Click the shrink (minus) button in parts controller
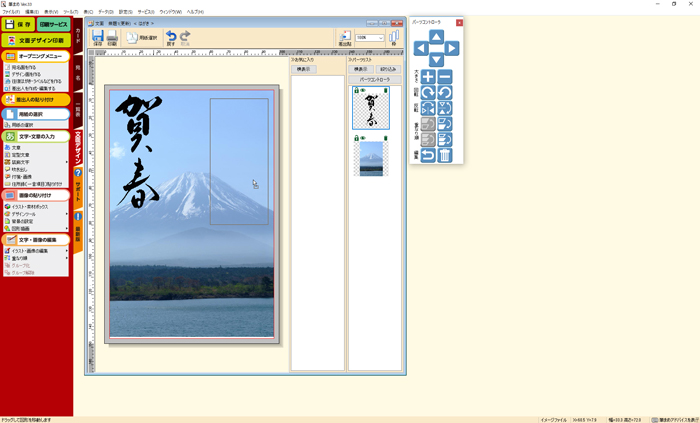This screenshot has width=700, height=423. (445, 77)
